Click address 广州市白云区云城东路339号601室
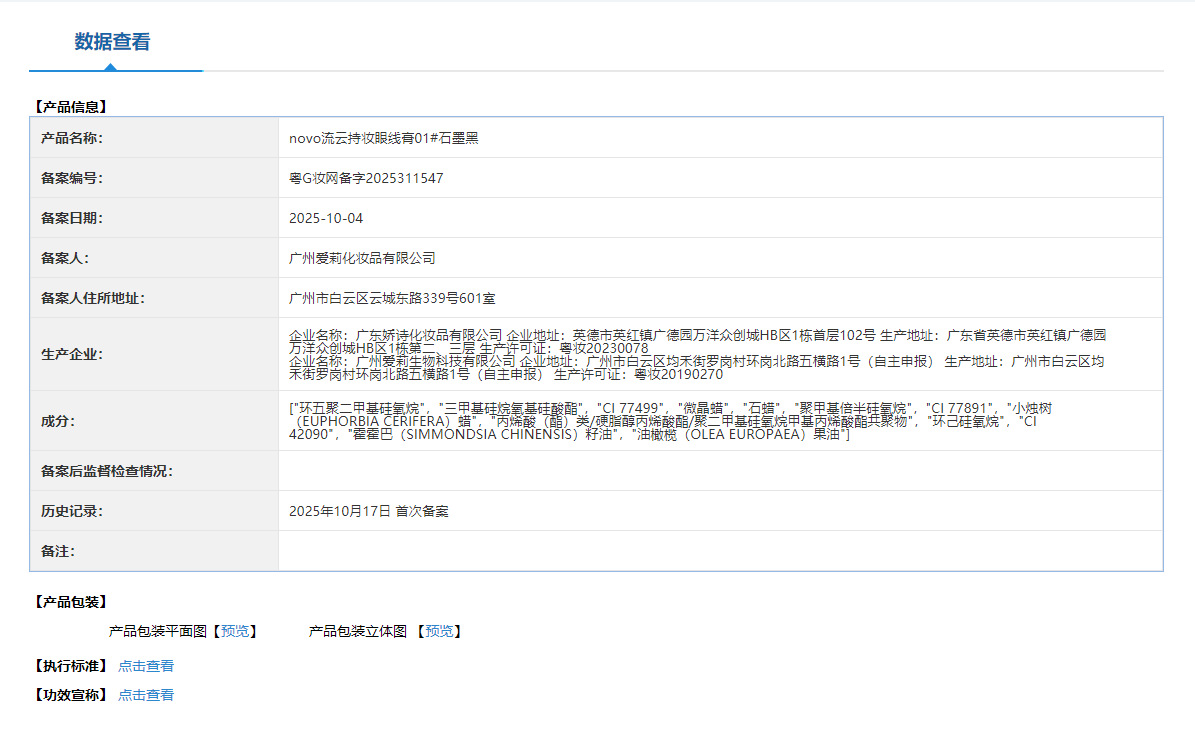 coord(392,299)
